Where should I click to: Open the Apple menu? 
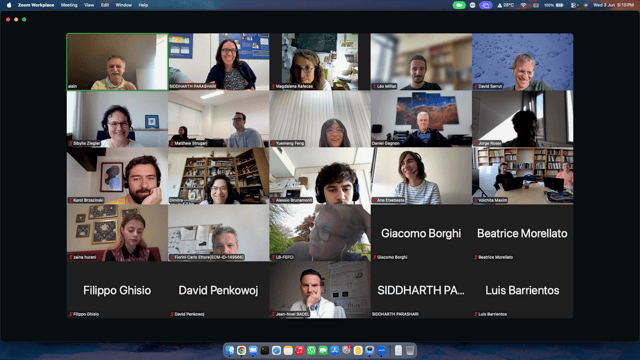9,5
